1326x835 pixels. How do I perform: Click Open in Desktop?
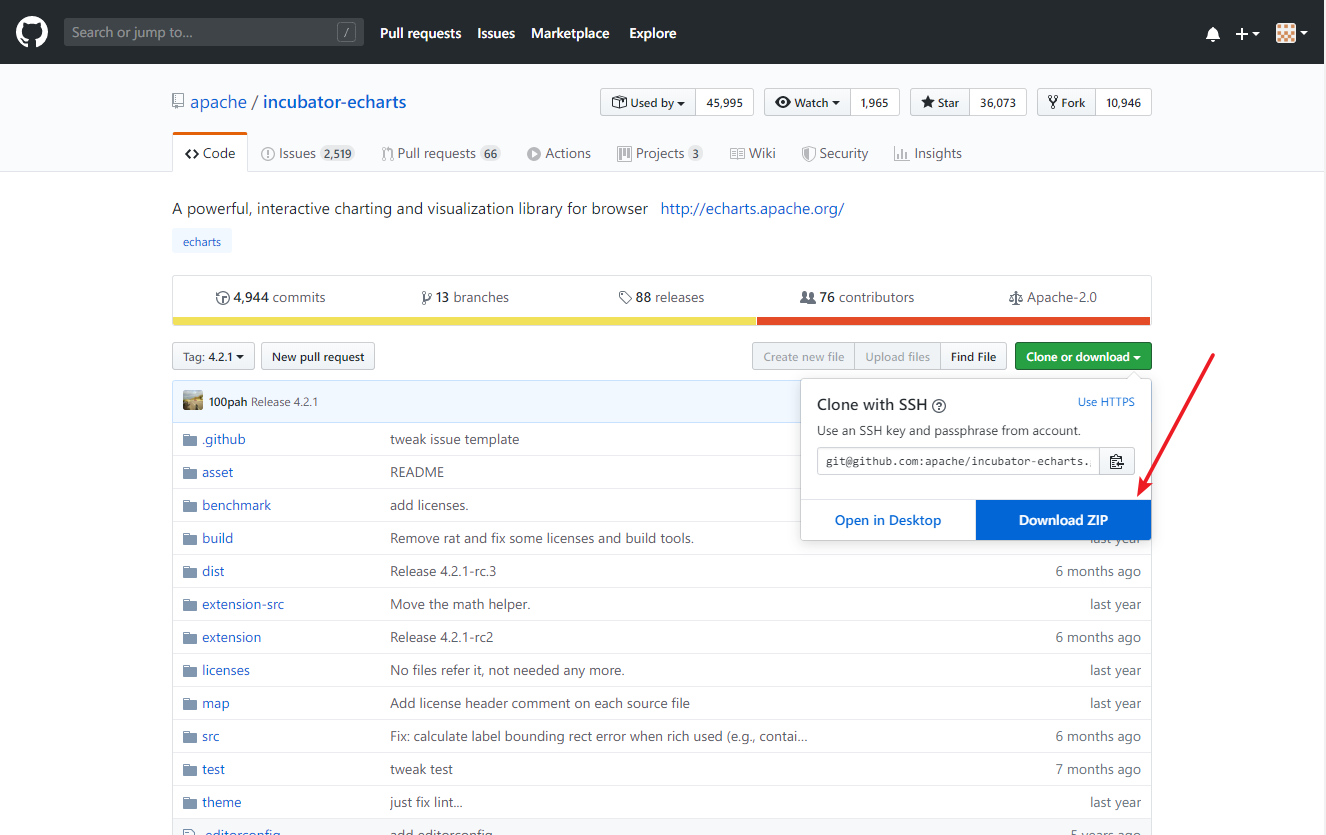point(888,520)
